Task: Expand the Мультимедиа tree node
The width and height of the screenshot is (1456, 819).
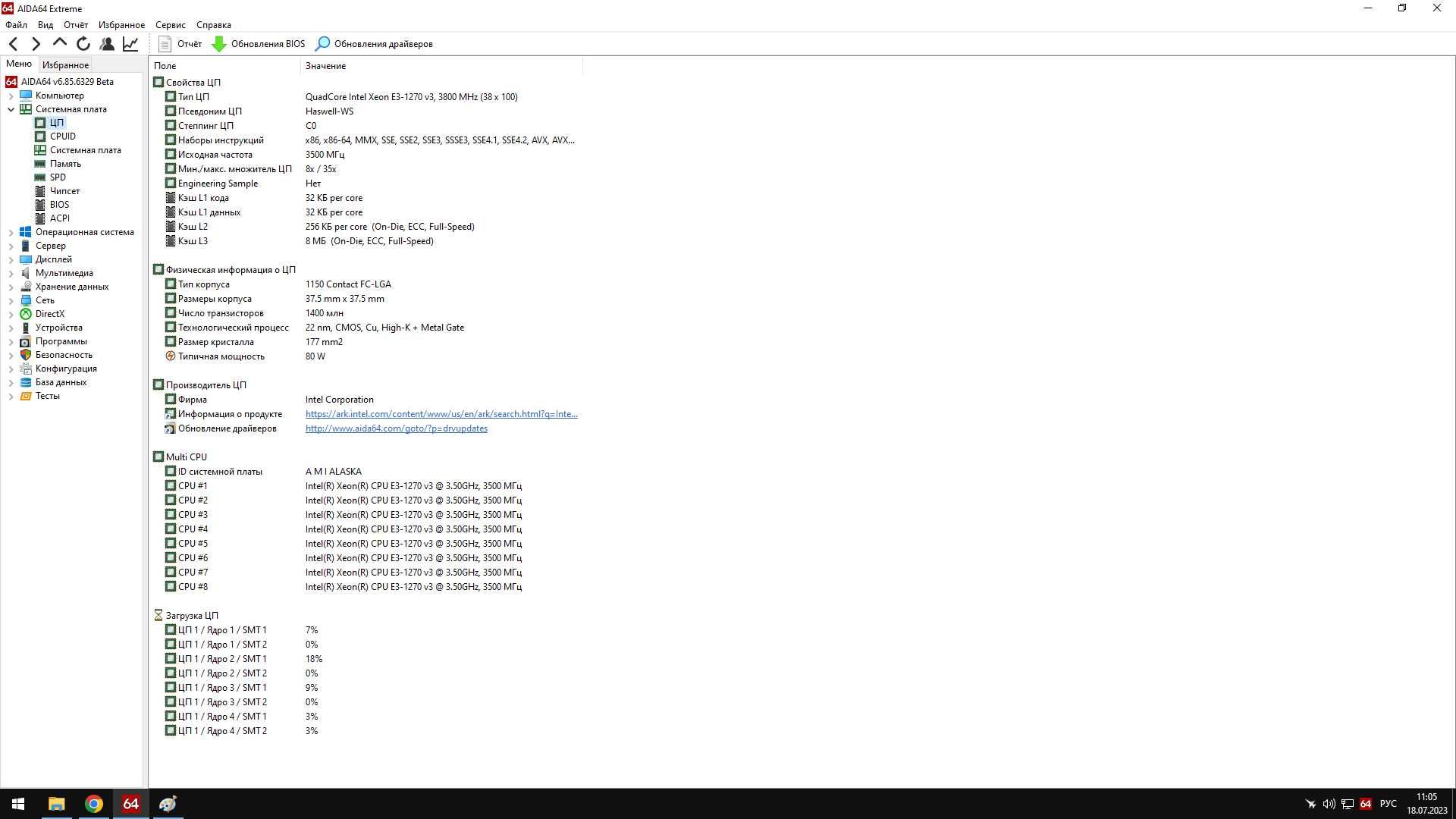Action: [x=11, y=273]
